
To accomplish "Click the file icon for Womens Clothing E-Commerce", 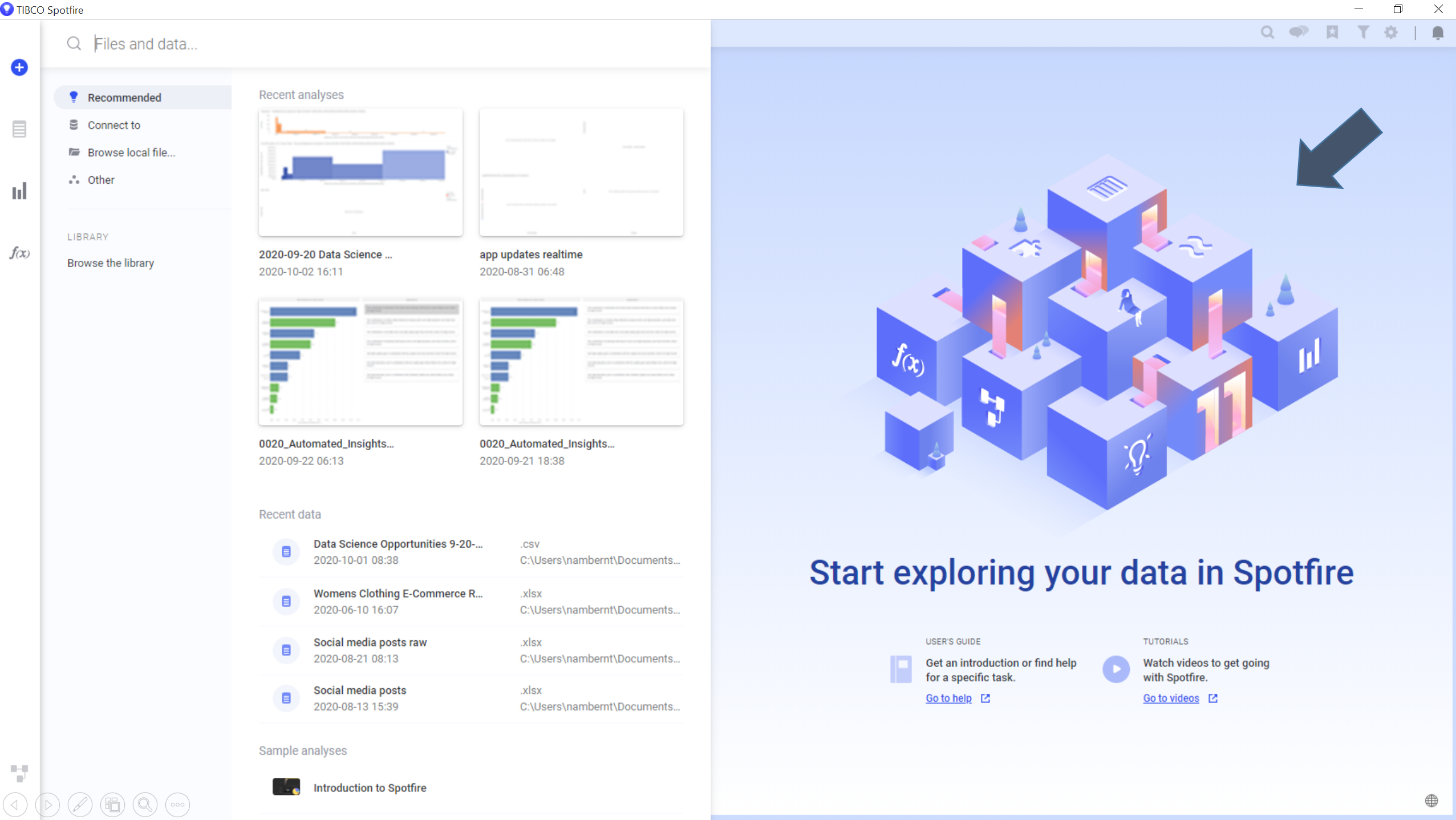I will click(286, 601).
